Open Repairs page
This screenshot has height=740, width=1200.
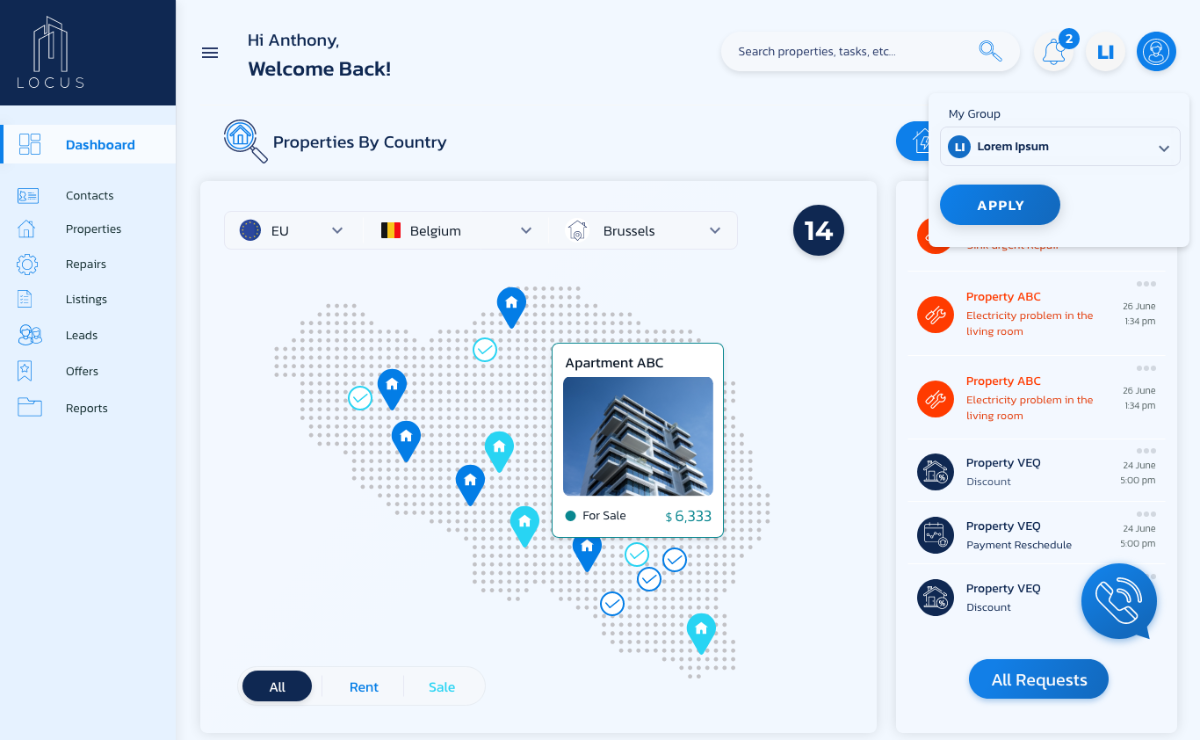(88, 264)
